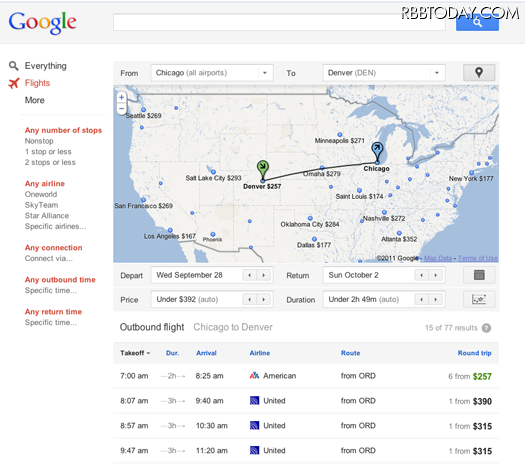Click the Minneapolis $271 map dot
Viewport: 525px width, 468px height.
[x=340, y=135]
